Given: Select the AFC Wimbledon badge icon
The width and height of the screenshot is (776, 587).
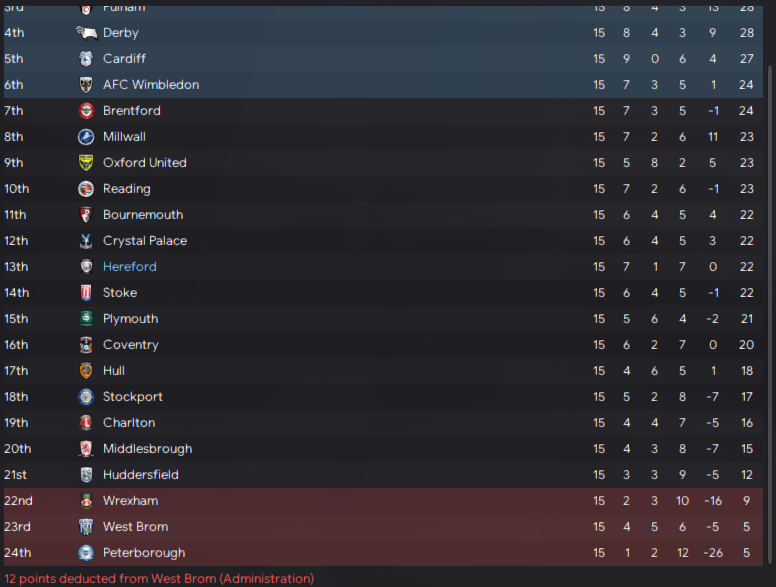Looking at the screenshot, I should 86,85.
